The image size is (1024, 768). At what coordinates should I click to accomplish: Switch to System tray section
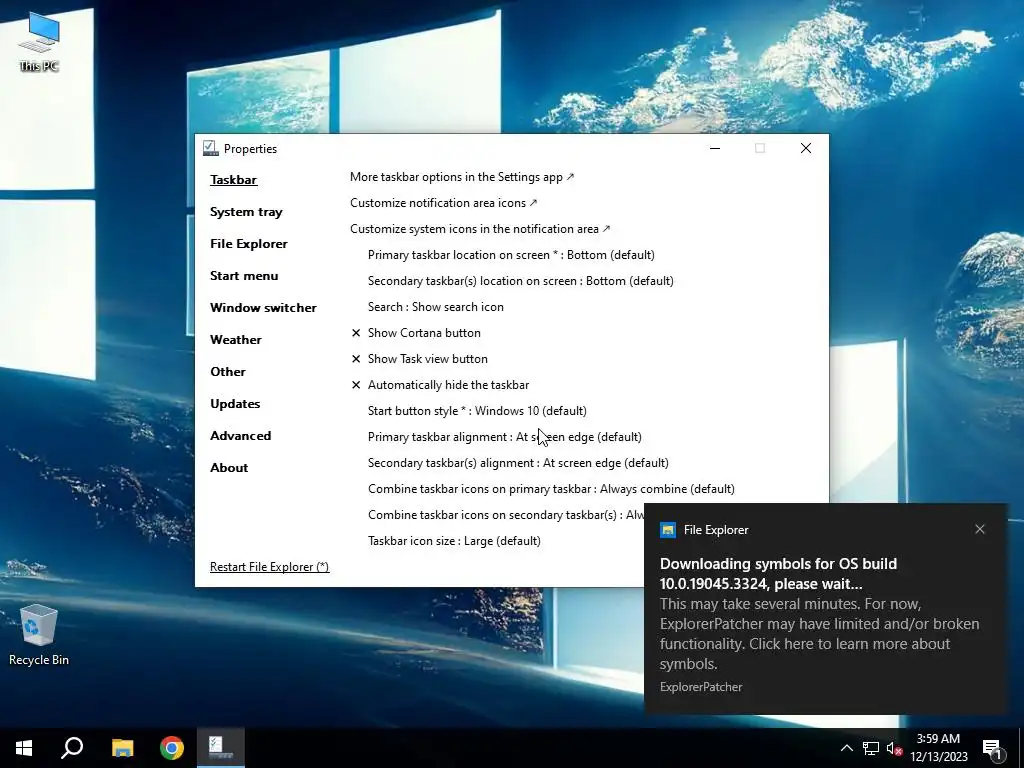click(x=246, y=212)
